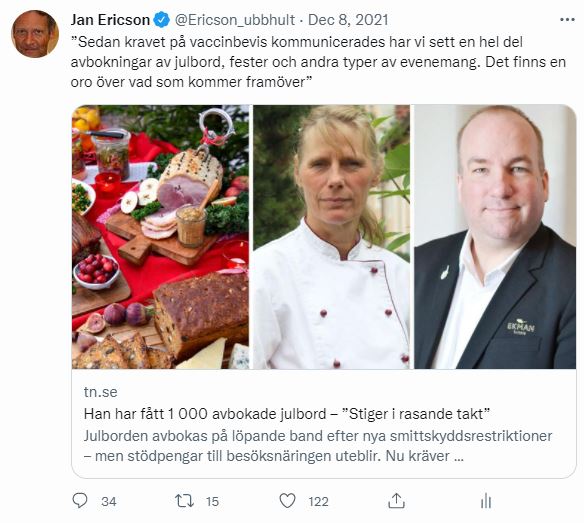Like the tweet with the heart icon

tap(288, 501)
